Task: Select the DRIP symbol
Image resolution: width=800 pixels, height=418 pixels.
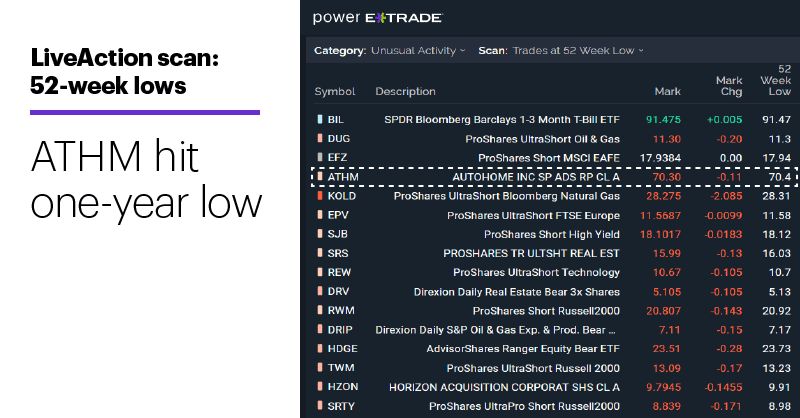Action: click(x=340, y=330)
